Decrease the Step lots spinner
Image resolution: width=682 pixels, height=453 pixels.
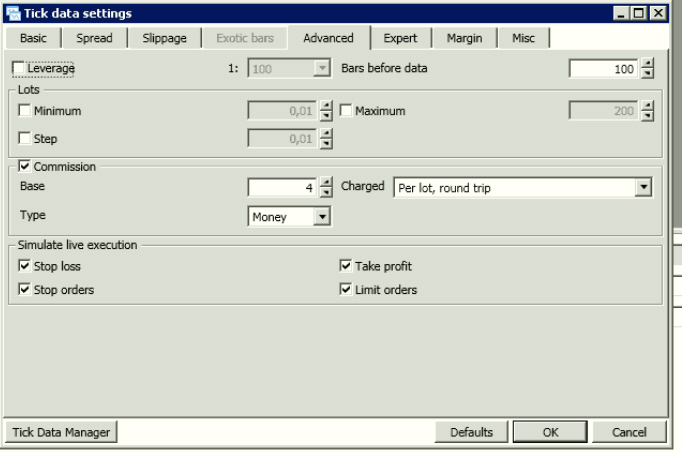pyautogui.click(x=326, y=144)
